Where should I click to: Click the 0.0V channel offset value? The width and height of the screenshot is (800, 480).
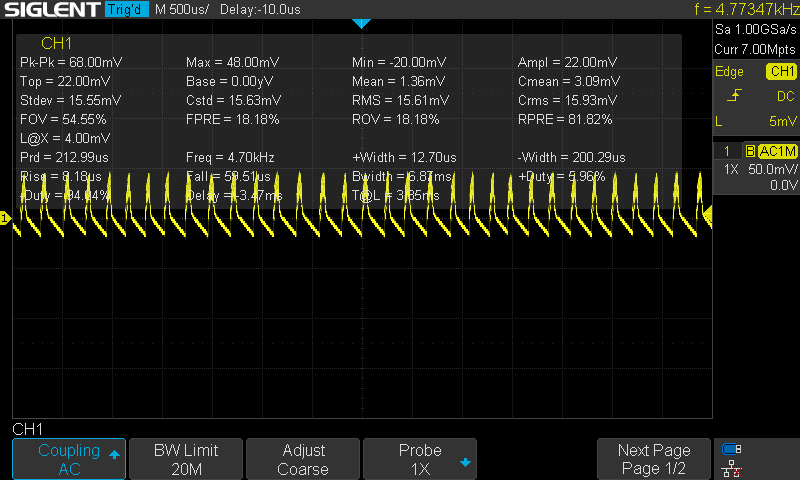tap(784, 185)
